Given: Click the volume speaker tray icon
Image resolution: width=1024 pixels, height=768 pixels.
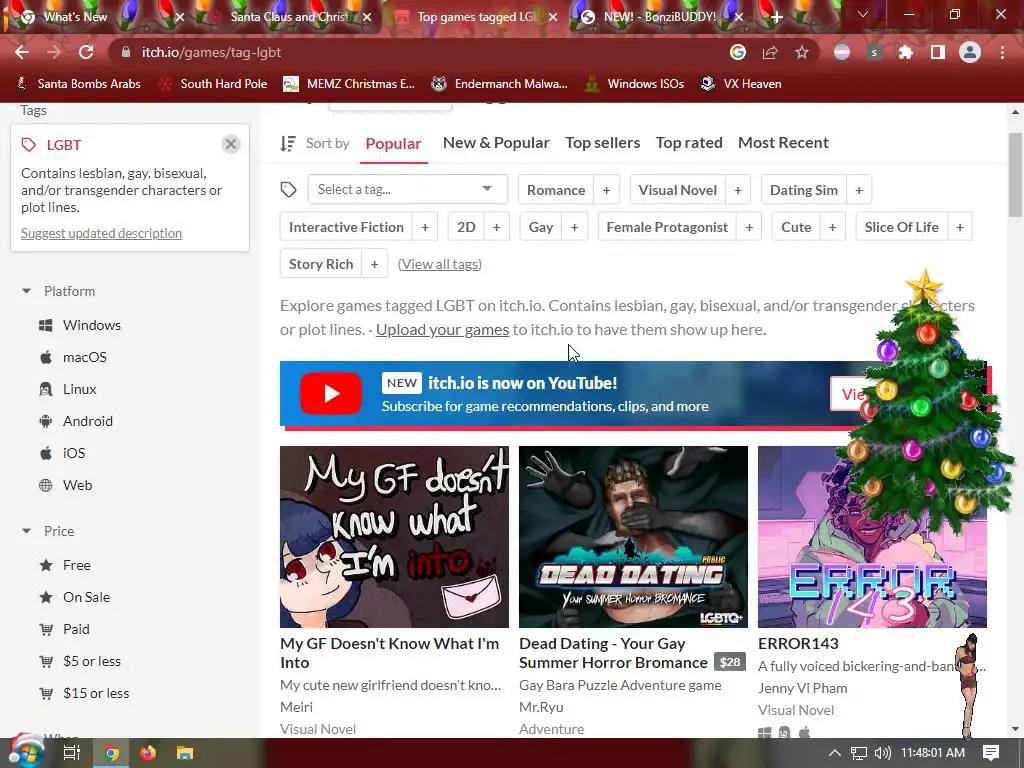Looking at the screenshot, I should 883,753.
